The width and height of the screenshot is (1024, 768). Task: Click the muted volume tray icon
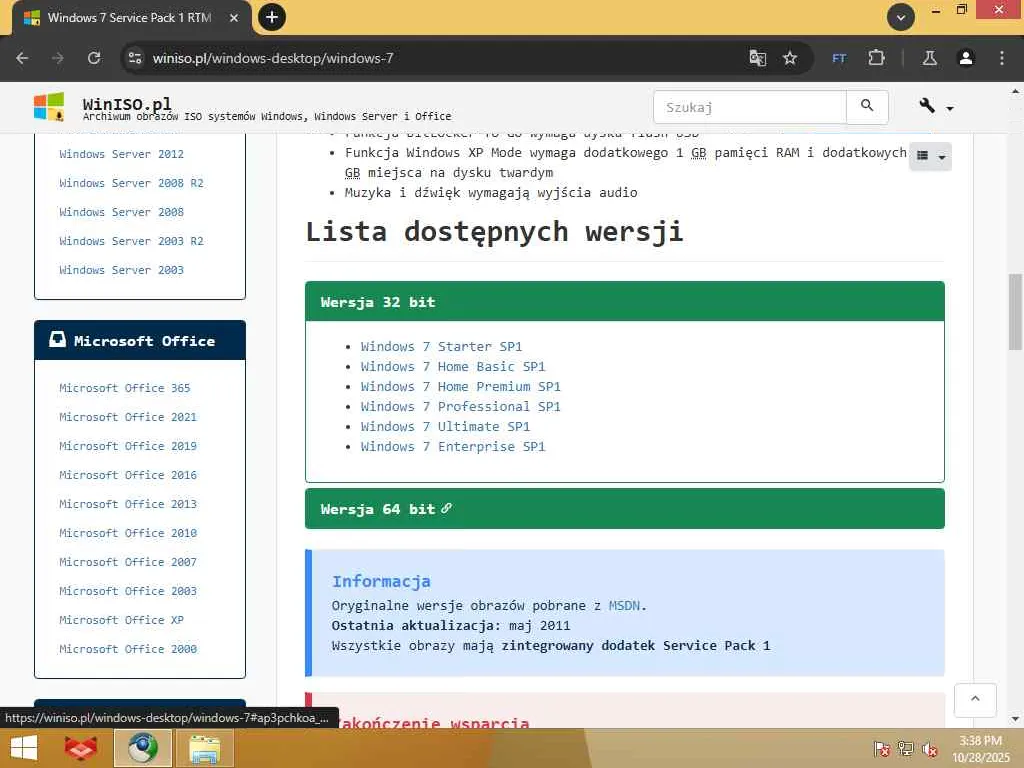(x=930, y=748)
